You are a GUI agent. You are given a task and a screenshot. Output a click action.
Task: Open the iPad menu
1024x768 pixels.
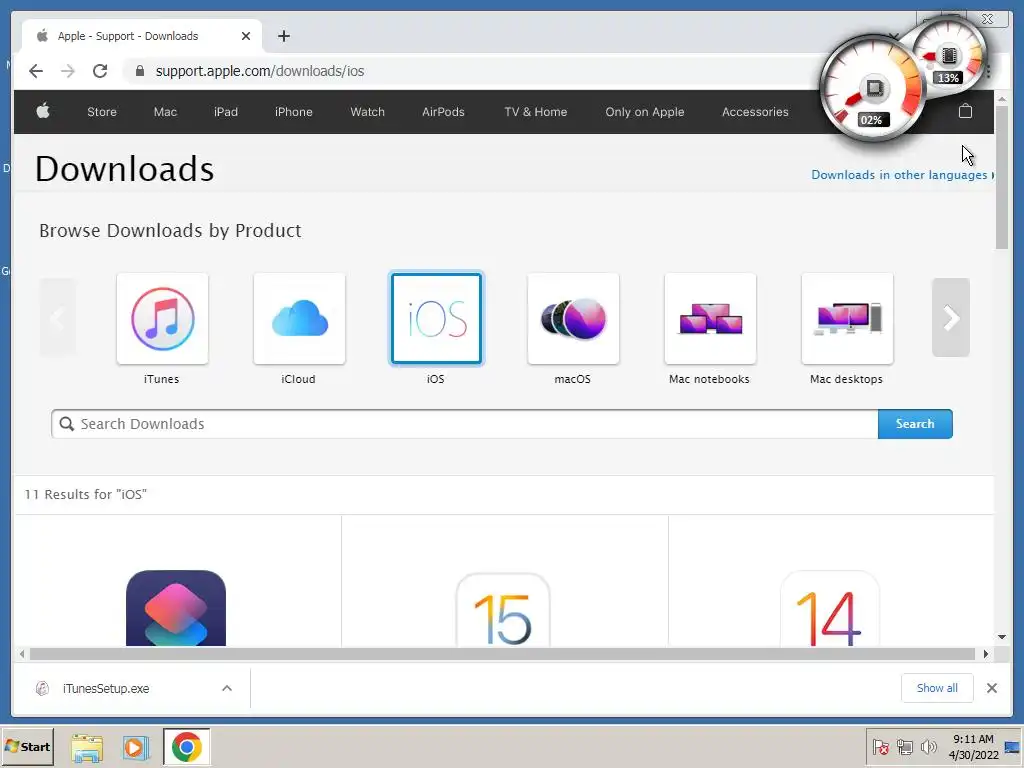[226, 112]
